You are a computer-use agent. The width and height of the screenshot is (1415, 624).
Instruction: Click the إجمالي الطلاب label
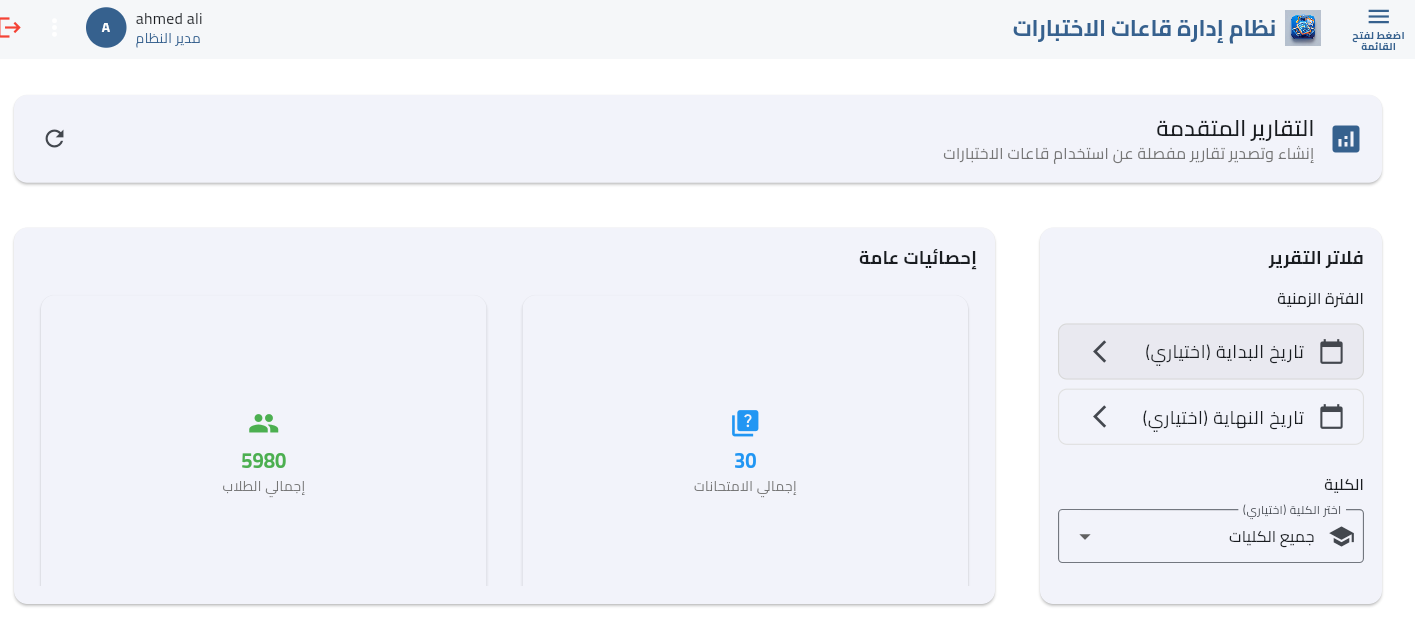tap(264, 487)
